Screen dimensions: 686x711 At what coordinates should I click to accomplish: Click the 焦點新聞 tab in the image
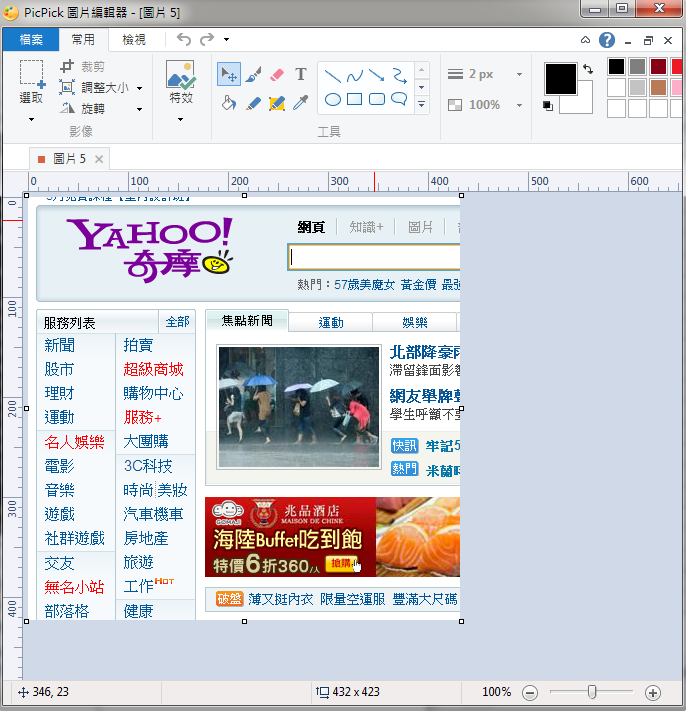coord(247,321)
